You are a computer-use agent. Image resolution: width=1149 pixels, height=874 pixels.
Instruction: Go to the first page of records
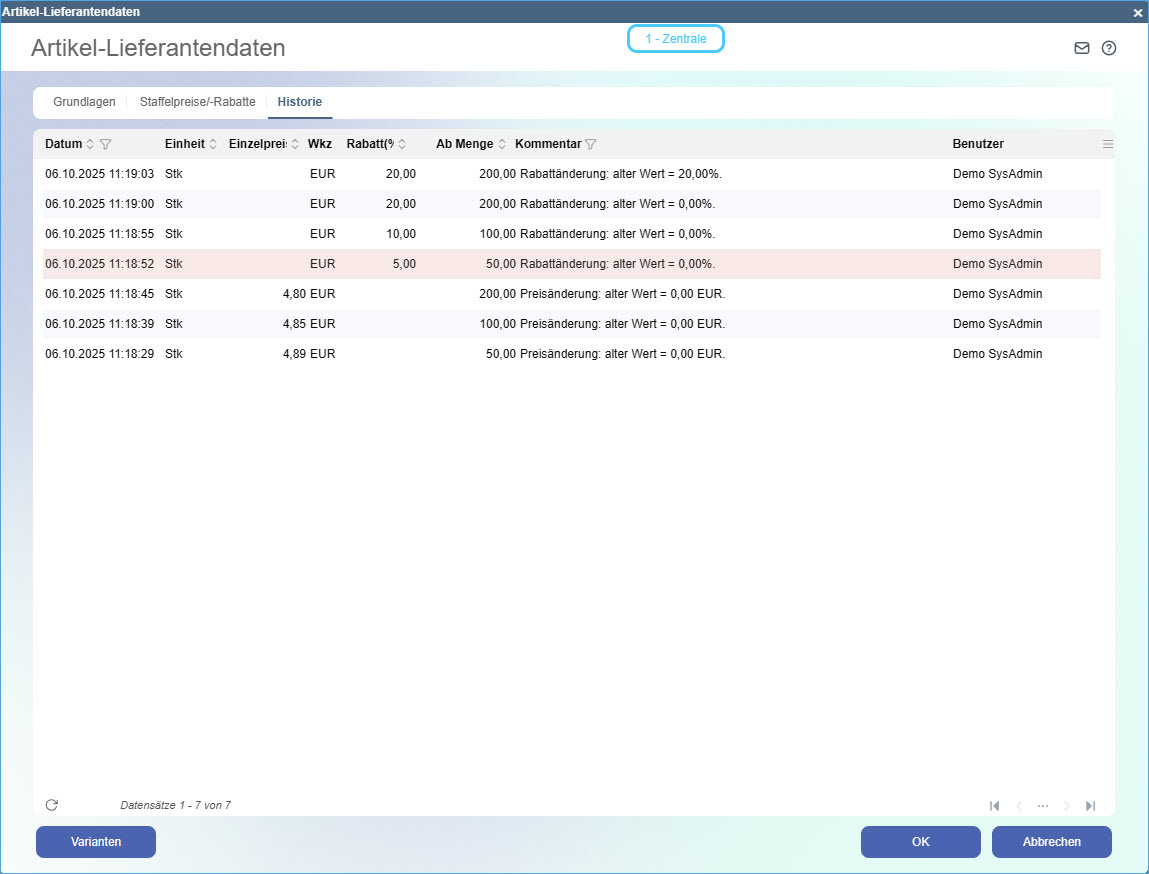point(994,806)
